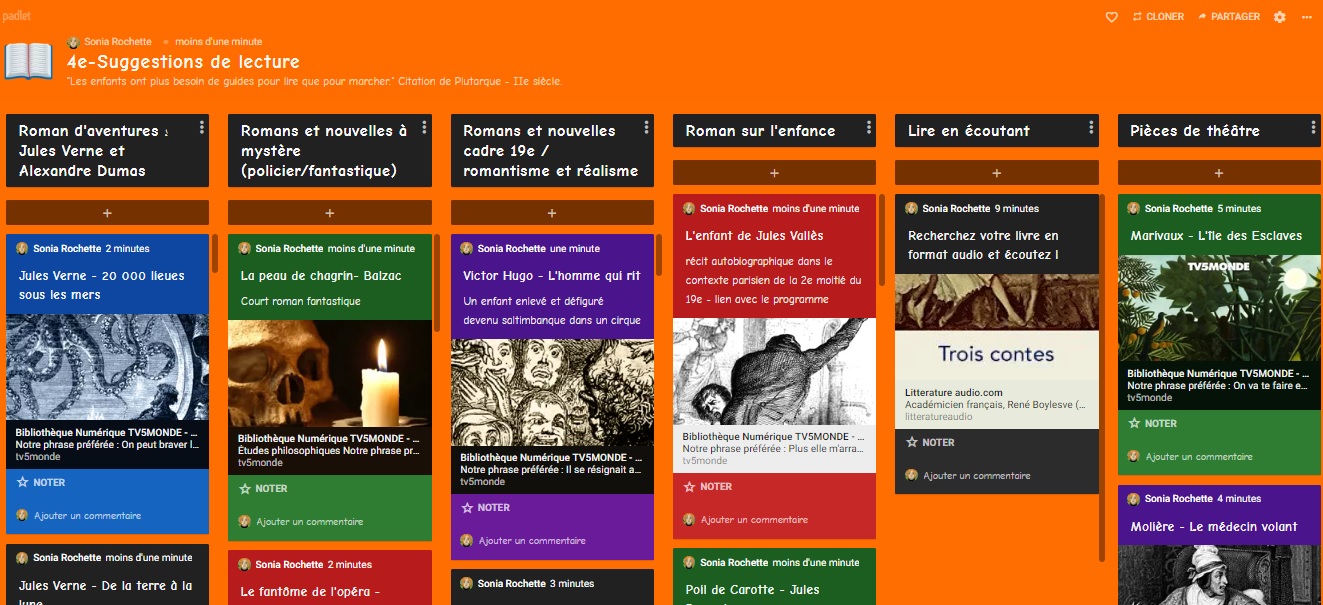1323x605 pixels.
Task: Rate La peau de chagrin with NOTER star
Action: click(x=263, y=488)
